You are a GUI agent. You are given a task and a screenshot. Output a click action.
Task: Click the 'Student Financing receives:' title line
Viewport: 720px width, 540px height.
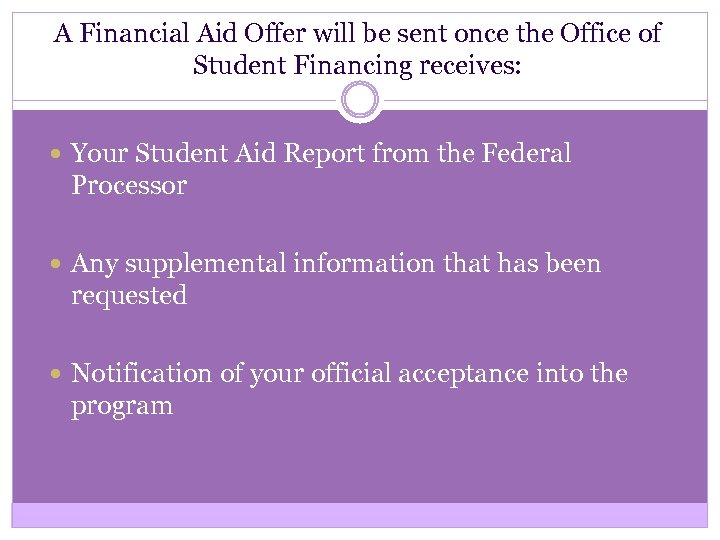coord(359,66)
